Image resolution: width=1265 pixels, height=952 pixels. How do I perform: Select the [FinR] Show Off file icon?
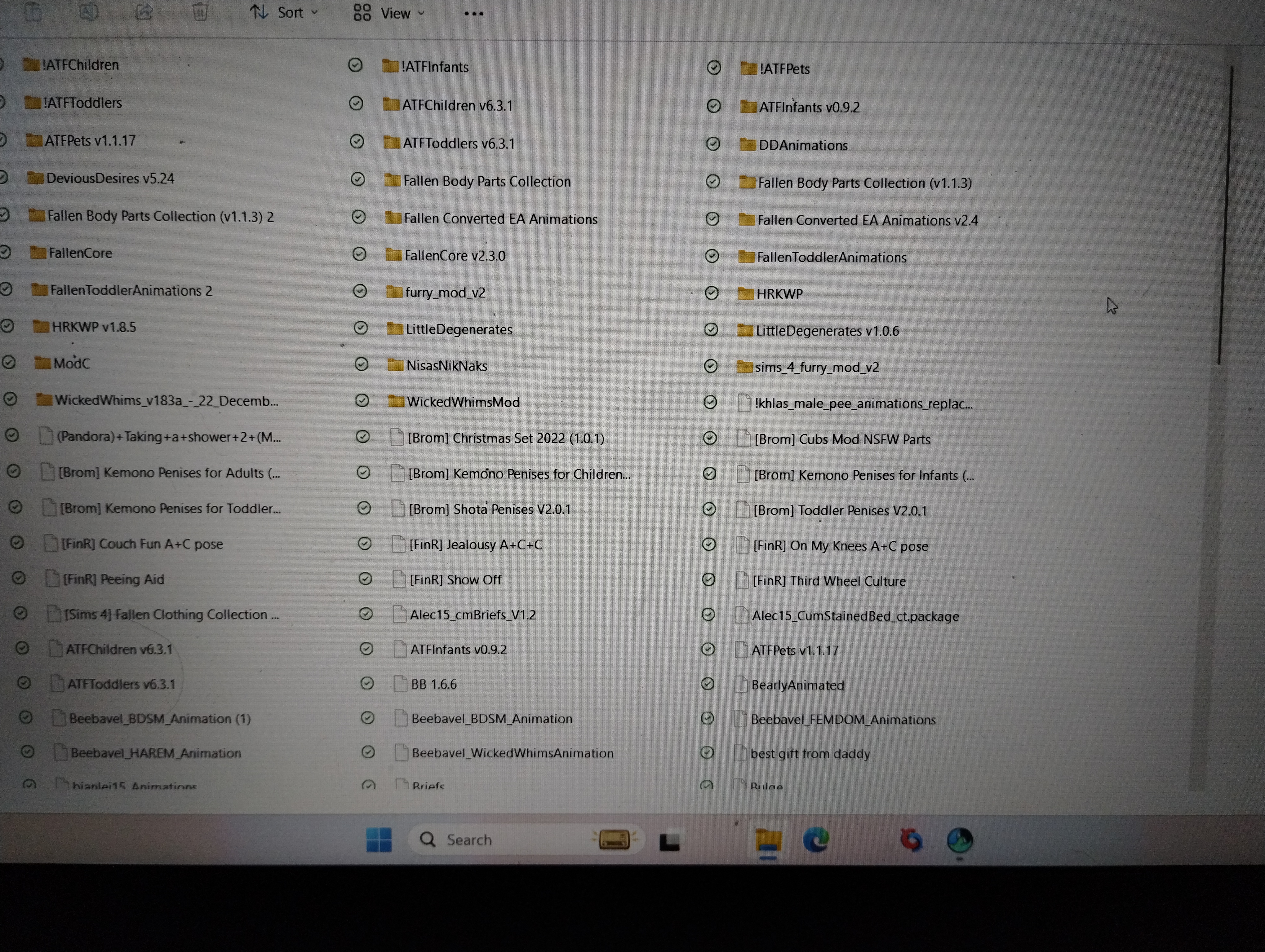(x=399, y=580)
